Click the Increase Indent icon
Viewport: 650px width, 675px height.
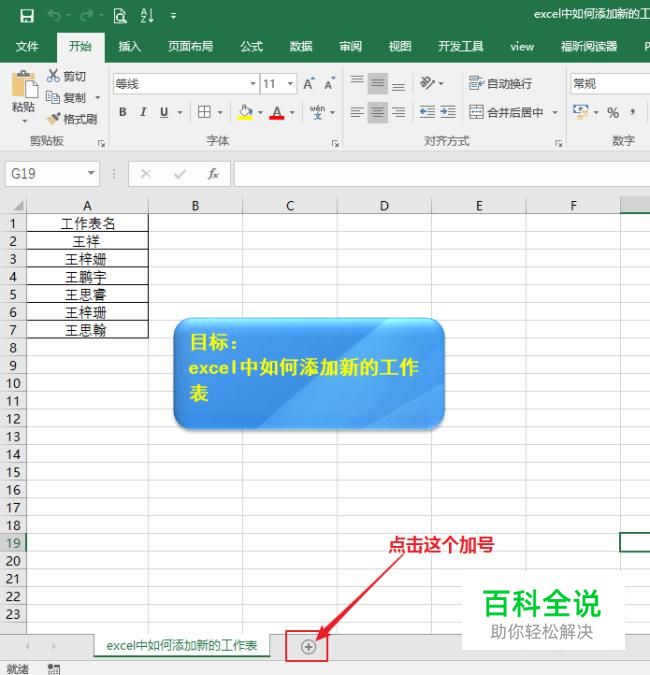(x=448, y=112)
